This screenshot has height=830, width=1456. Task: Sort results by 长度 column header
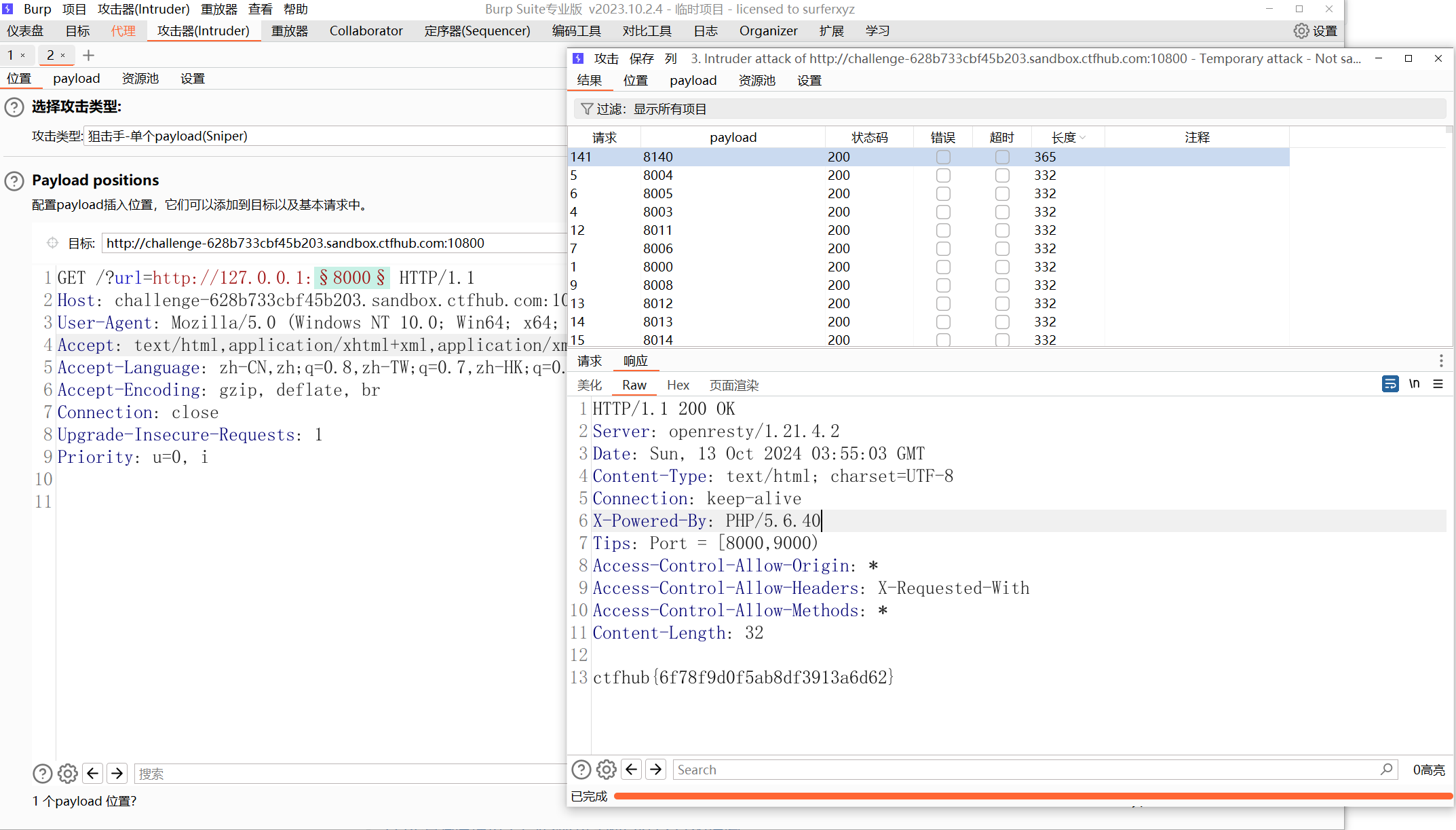(x=1068, y=137)
